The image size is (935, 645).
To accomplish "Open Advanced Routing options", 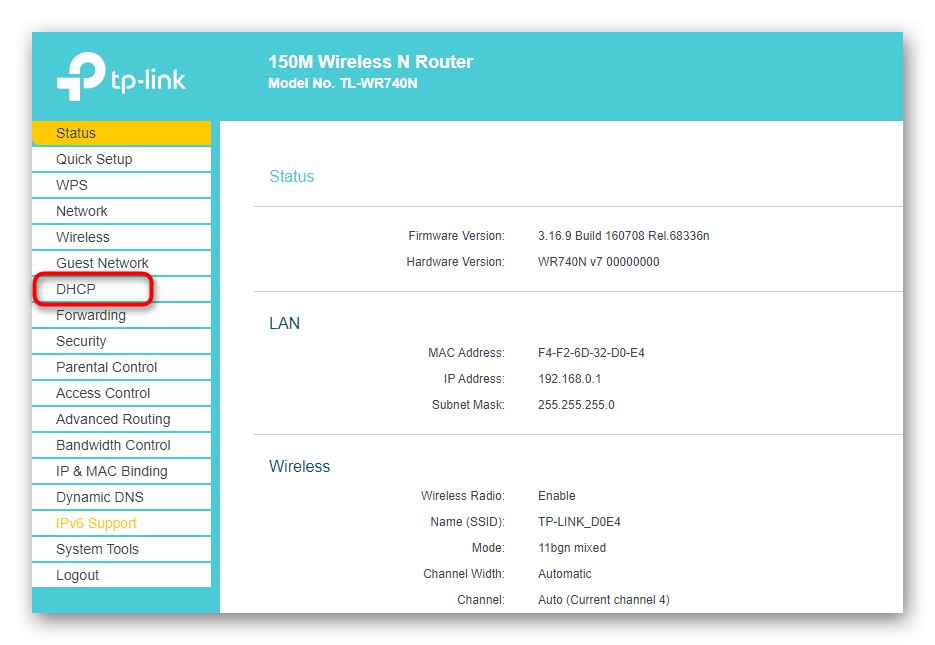I will point(110,419).
